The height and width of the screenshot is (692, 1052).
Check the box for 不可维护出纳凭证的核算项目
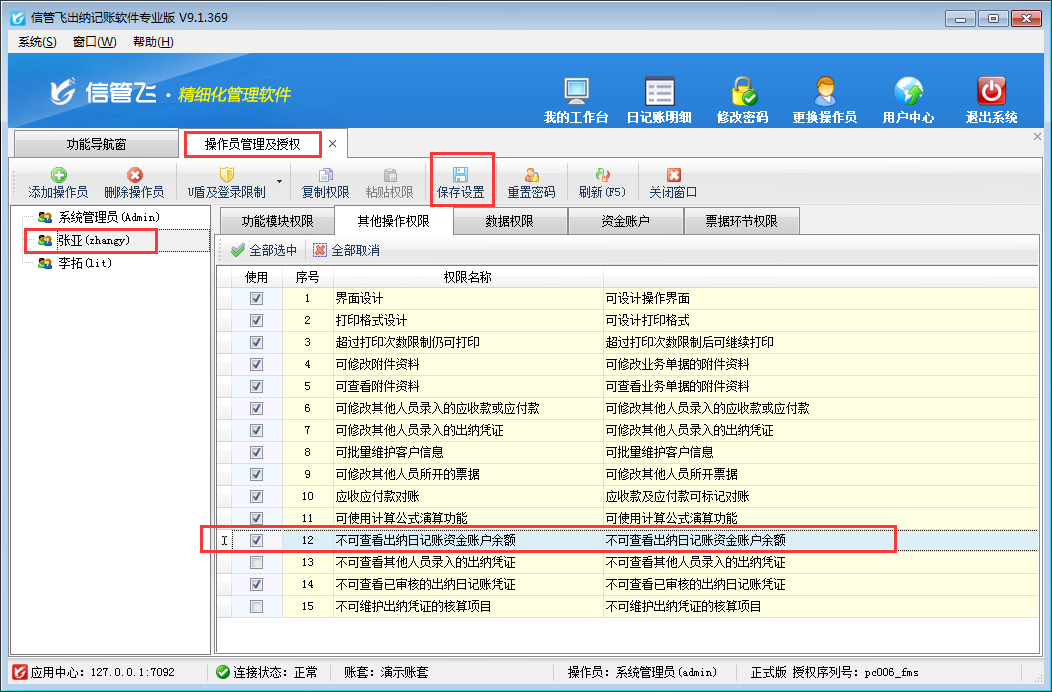point(257,607)
